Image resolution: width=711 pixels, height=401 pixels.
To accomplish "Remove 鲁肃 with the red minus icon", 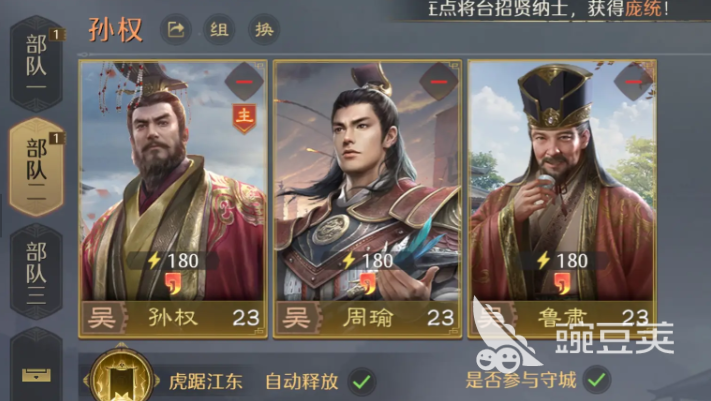I will click(633, 82).
